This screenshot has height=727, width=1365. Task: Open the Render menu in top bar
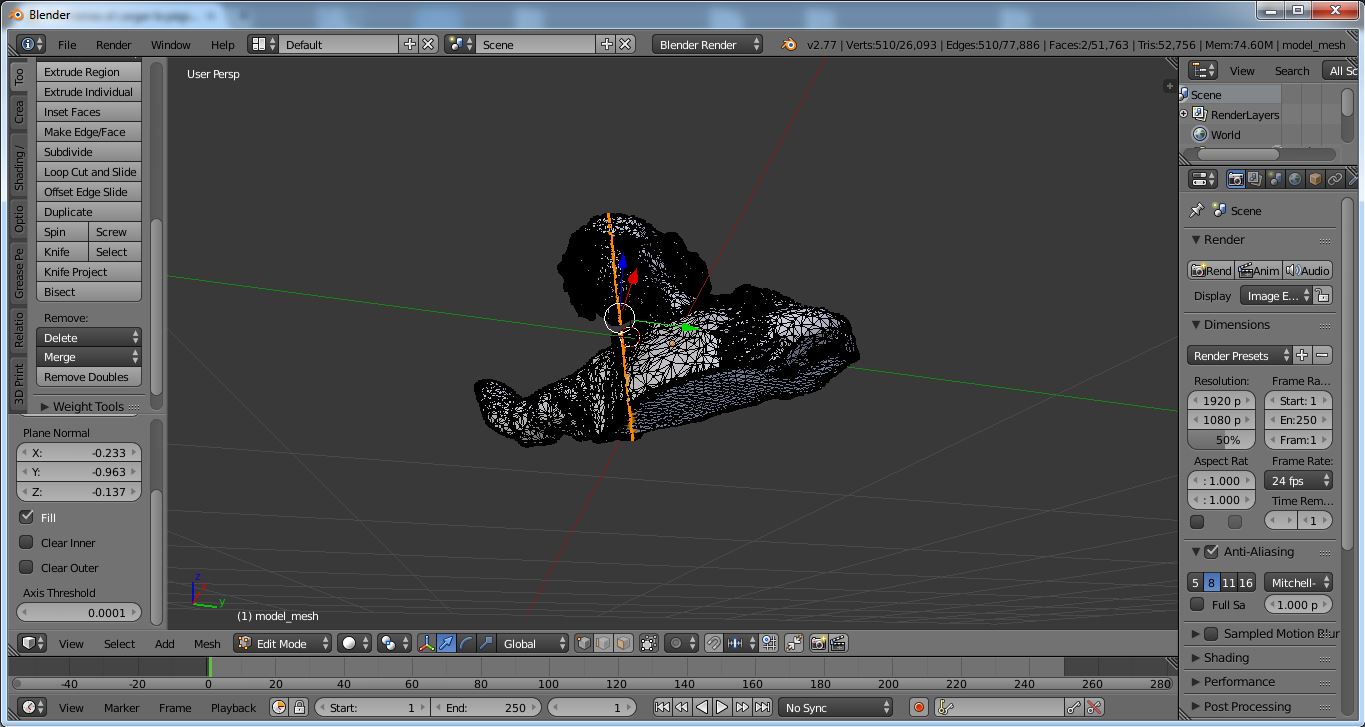point(113,44)
